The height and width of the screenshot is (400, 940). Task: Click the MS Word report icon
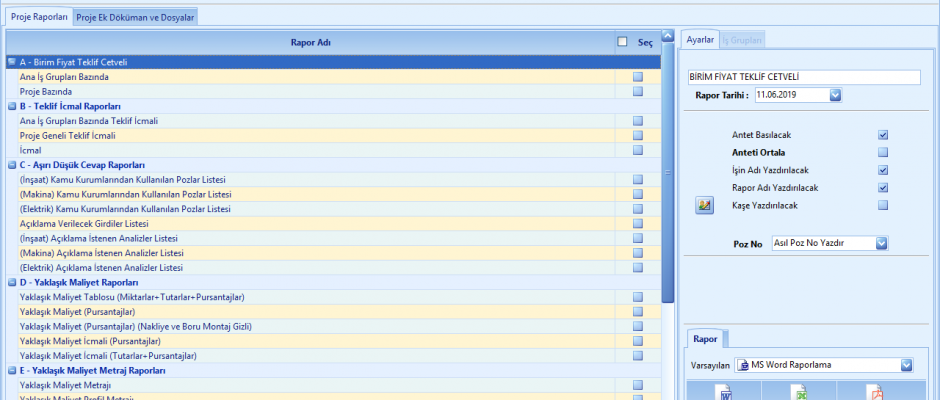click(x=727, y=393)
